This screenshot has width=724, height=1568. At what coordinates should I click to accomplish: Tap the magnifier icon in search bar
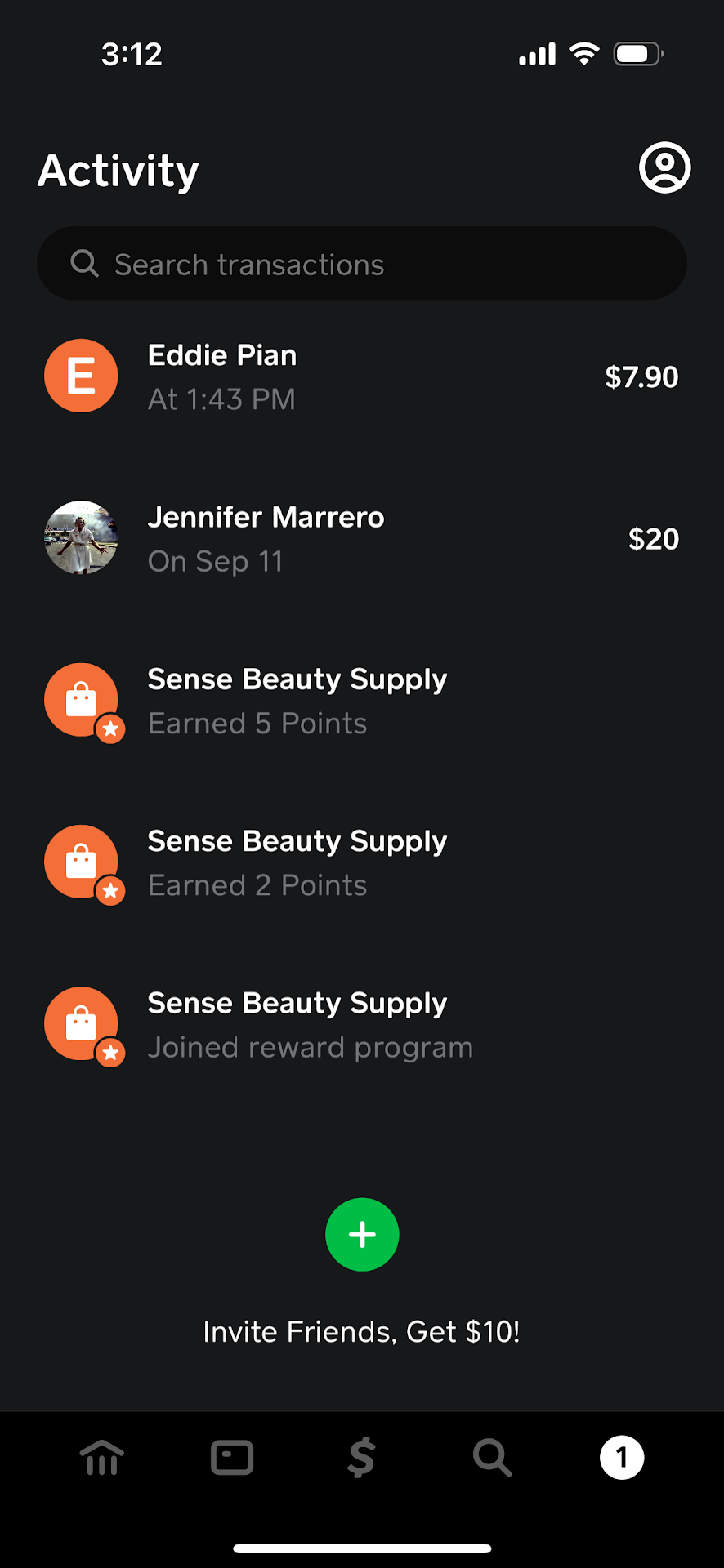click(x=84, y=263)
